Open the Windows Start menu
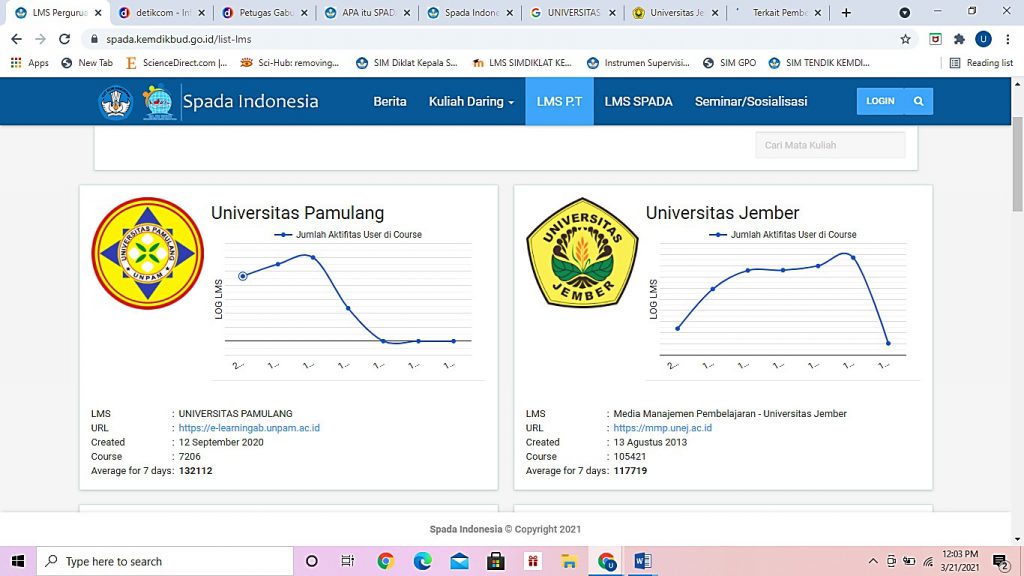 [18, 561]
